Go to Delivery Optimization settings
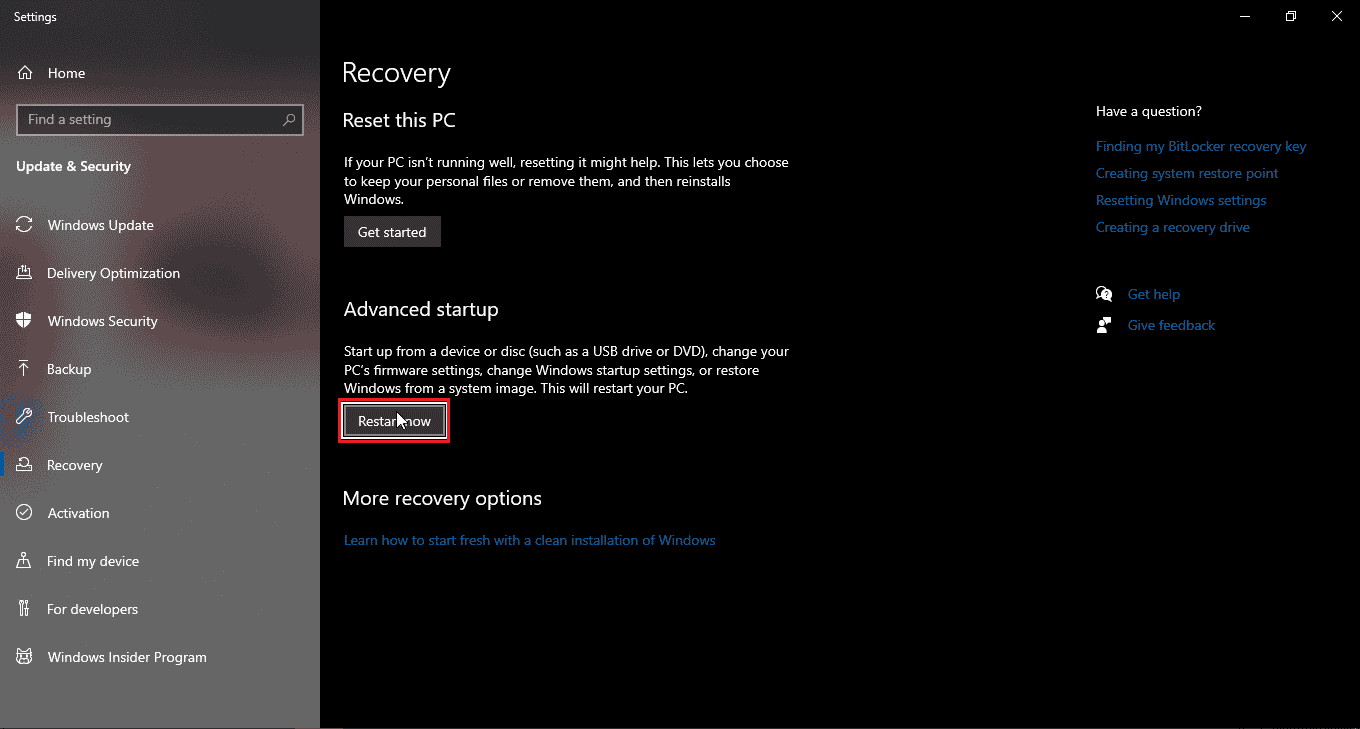1360x729 pixels. [x=160, y=273]
